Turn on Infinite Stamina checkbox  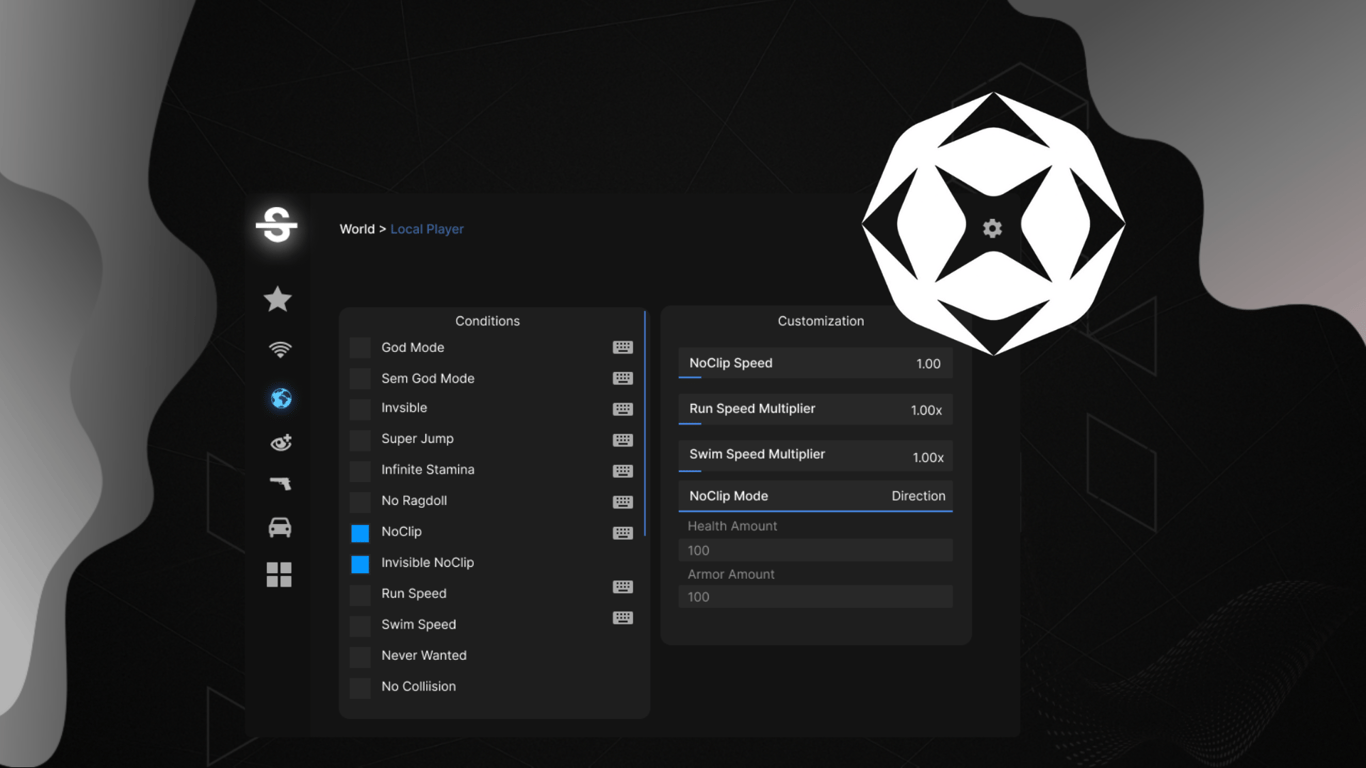click(360, 471)
